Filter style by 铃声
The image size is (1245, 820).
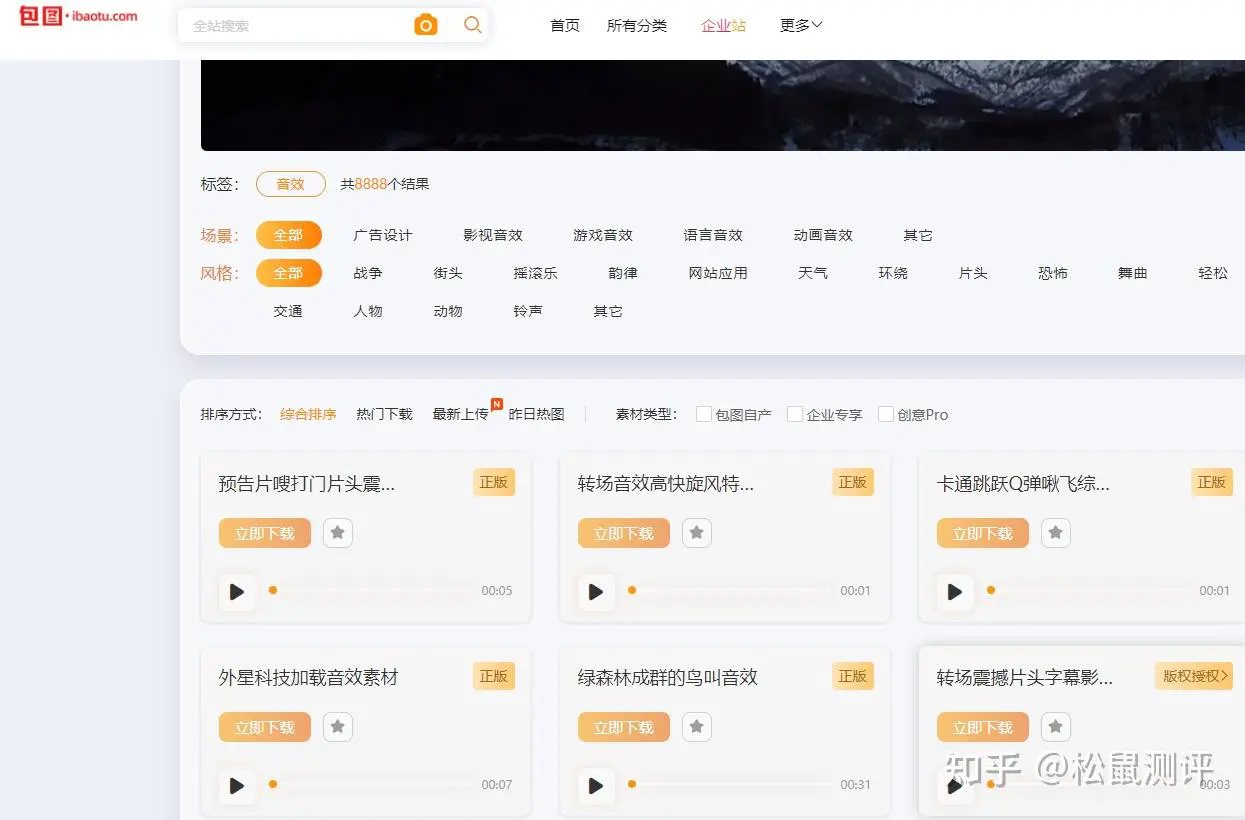[528, 311]
